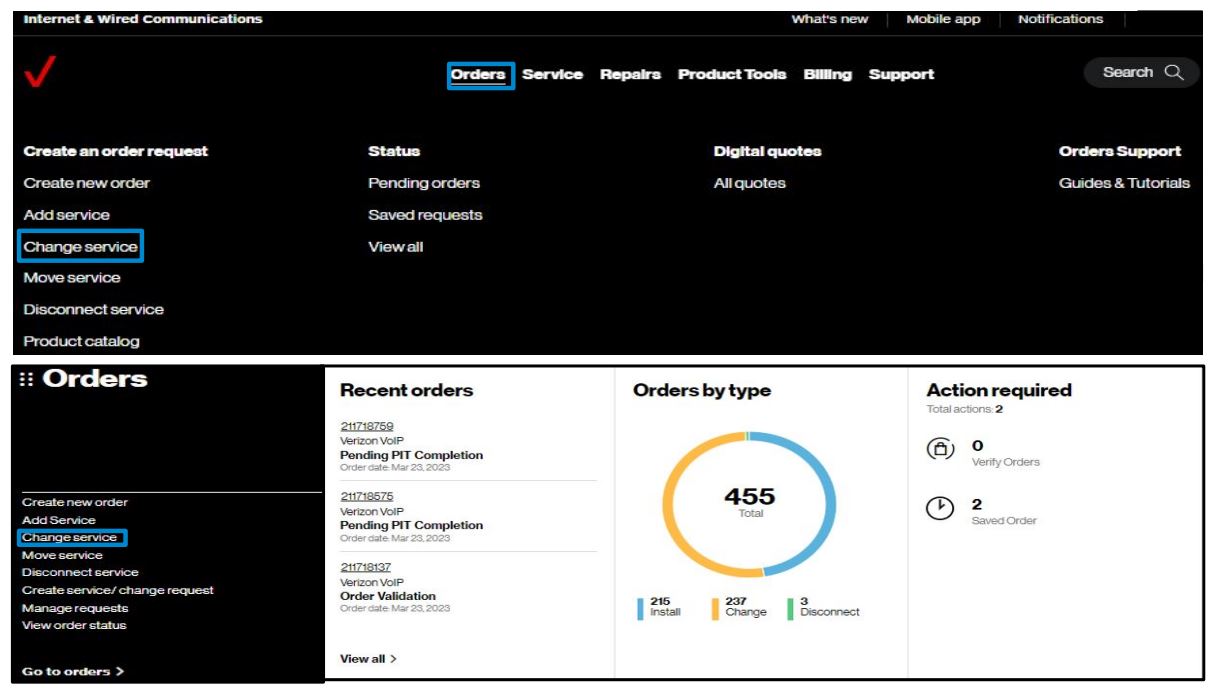The height and width of the screenshot is (692, 1214).
Task: Click the orange Change legend swatch
Action: 715,608
